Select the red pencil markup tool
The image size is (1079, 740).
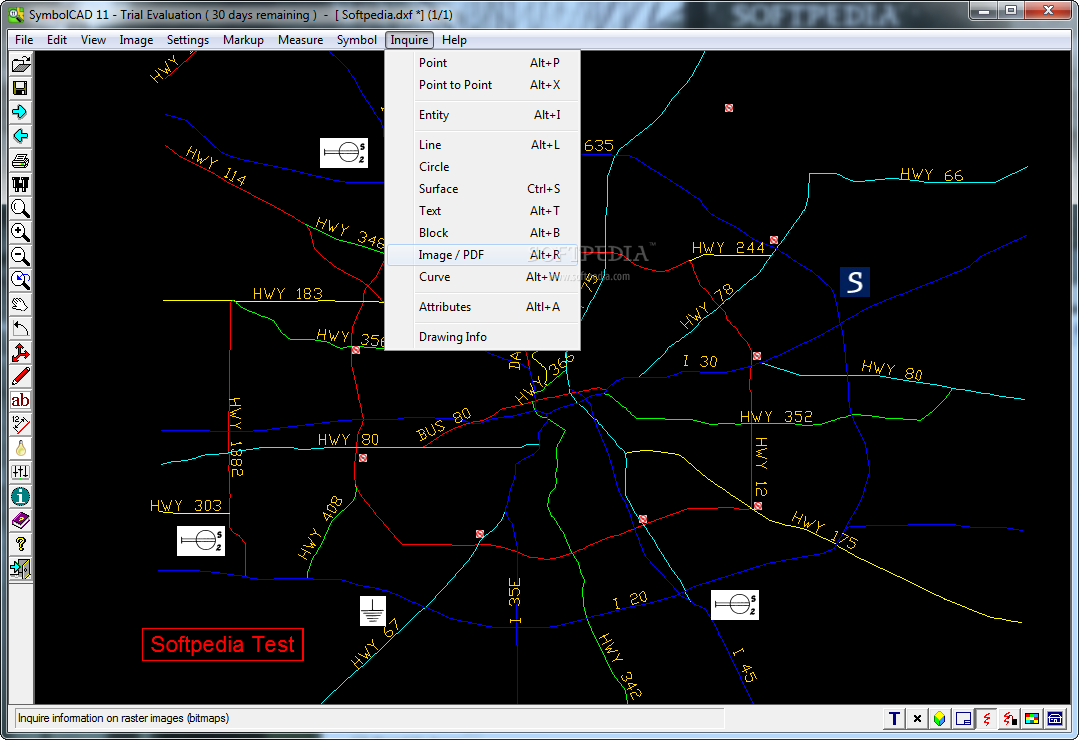(x=21, y=377)
